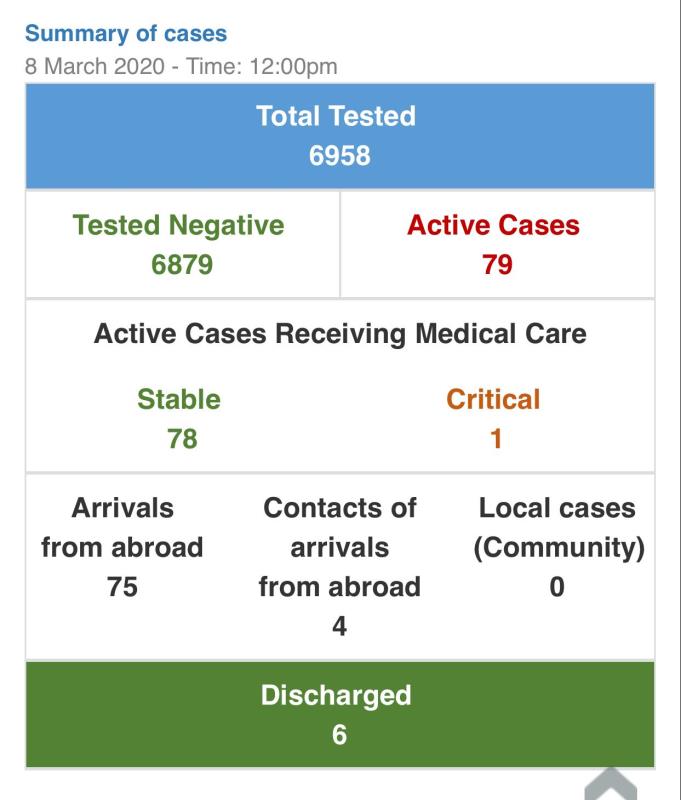Viewport: 681px width, 800px height.
Task: Tap the contacts of arrivals count 4
Action: coord(340,627)
